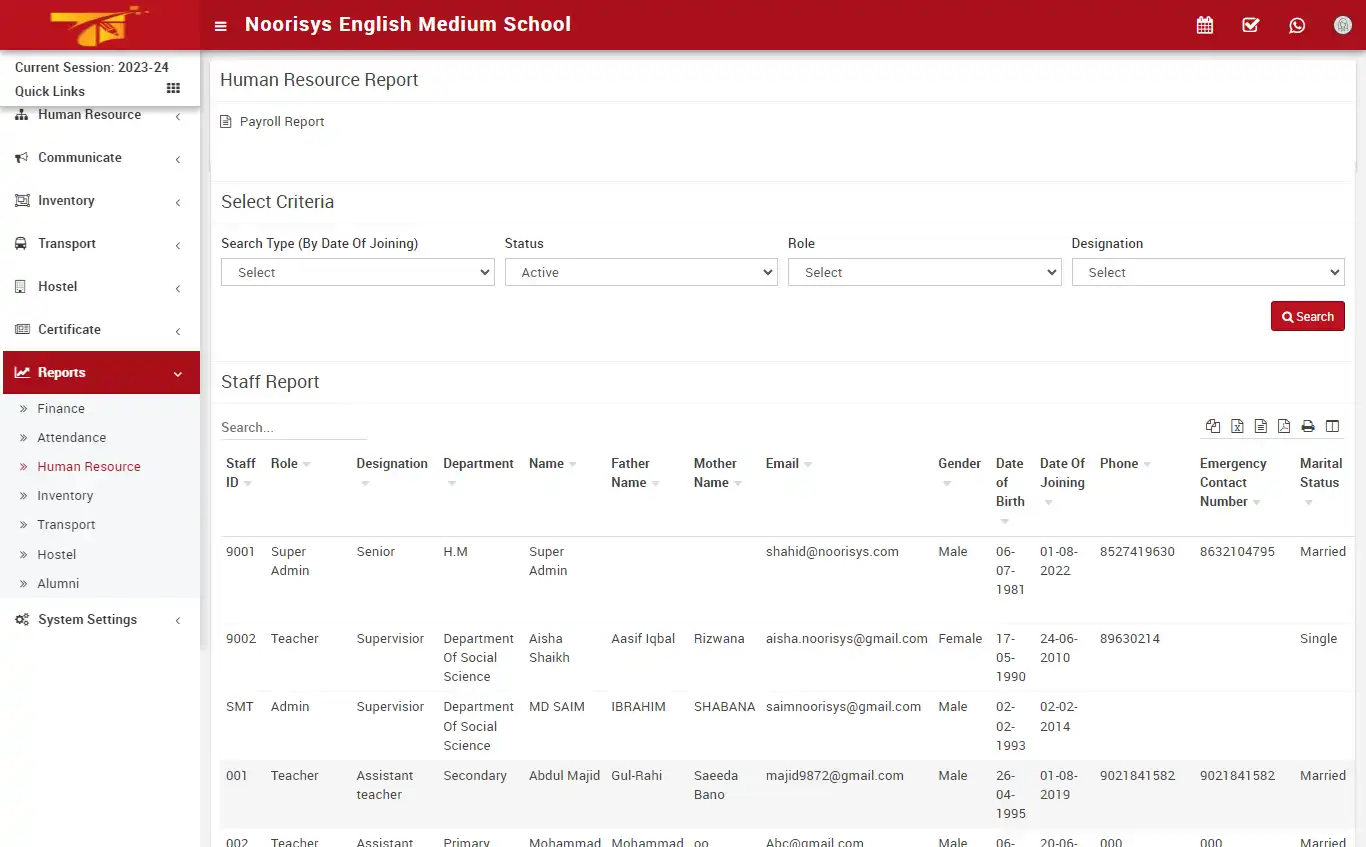Sort the report by Date Of Joining
The width and height of the screenshot is (1366, 847).
click(1062, 473)
